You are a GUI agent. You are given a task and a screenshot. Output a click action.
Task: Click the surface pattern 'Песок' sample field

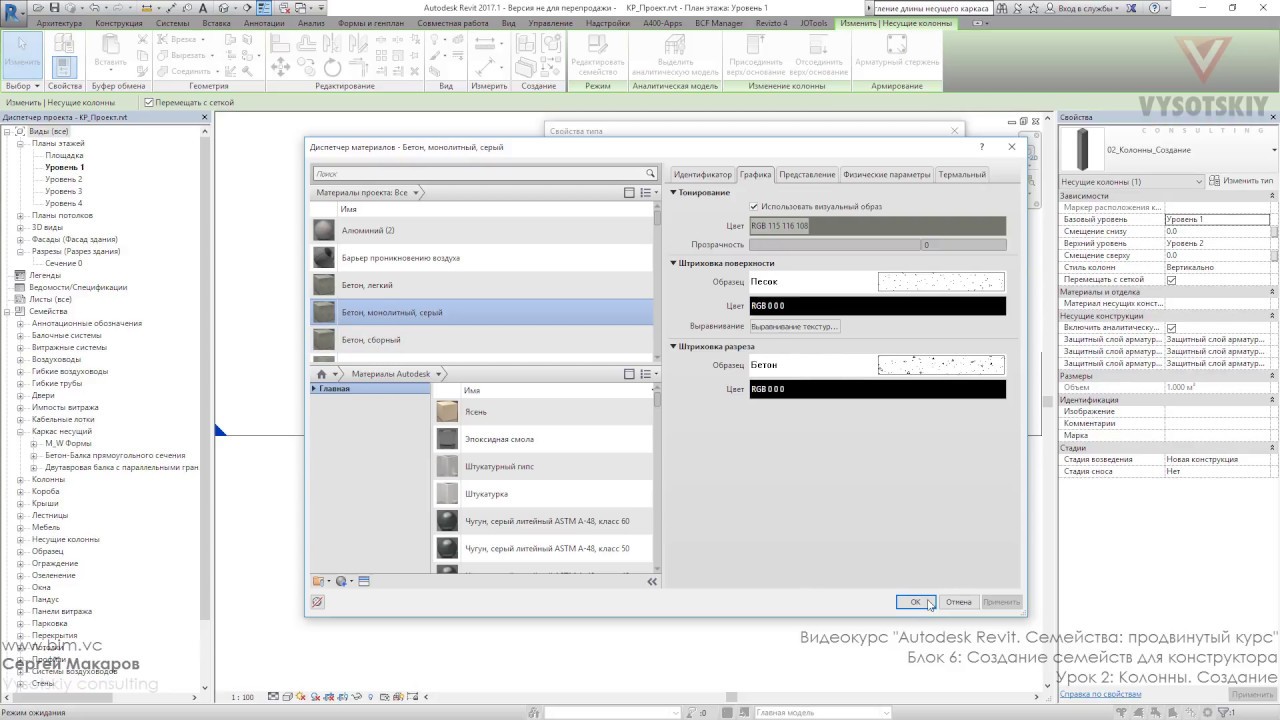[x=877, y=282]
